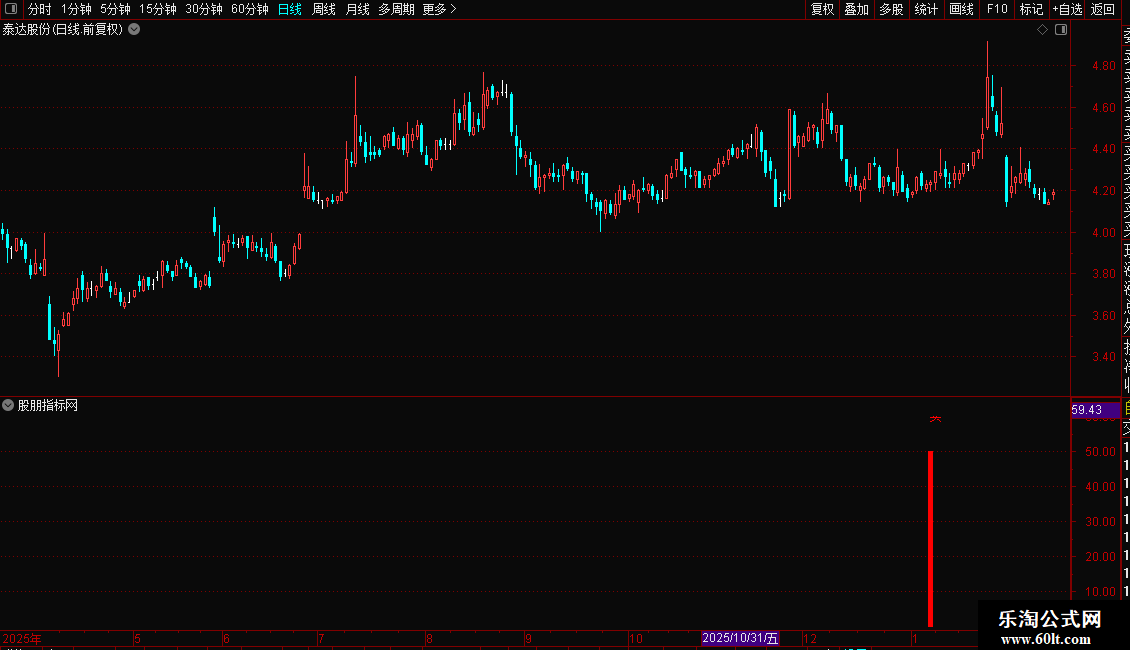Add stock with +自选 button
The height and width of the screenshot is (650, 1130).
tap(1067, 9)
